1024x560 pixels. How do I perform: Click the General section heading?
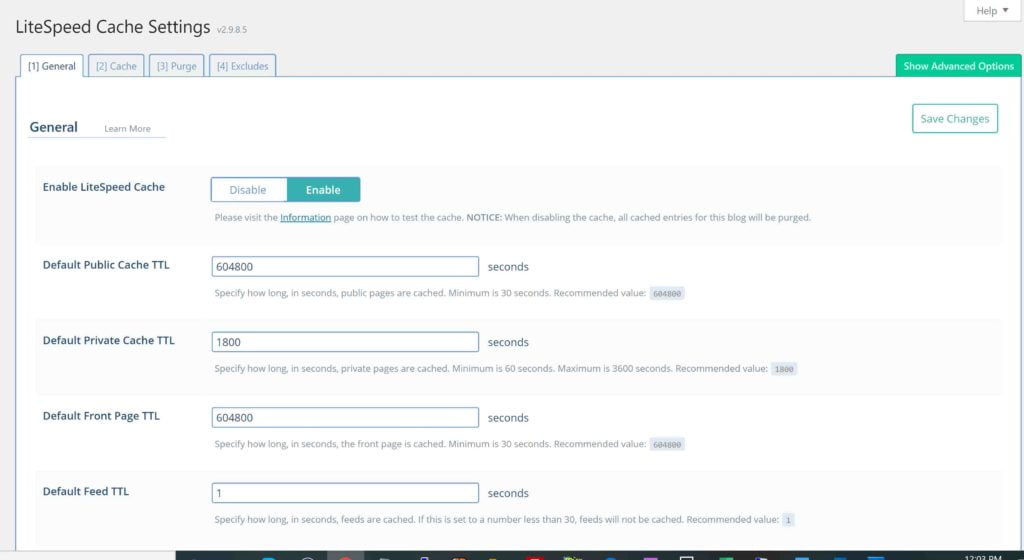[54, 127]
